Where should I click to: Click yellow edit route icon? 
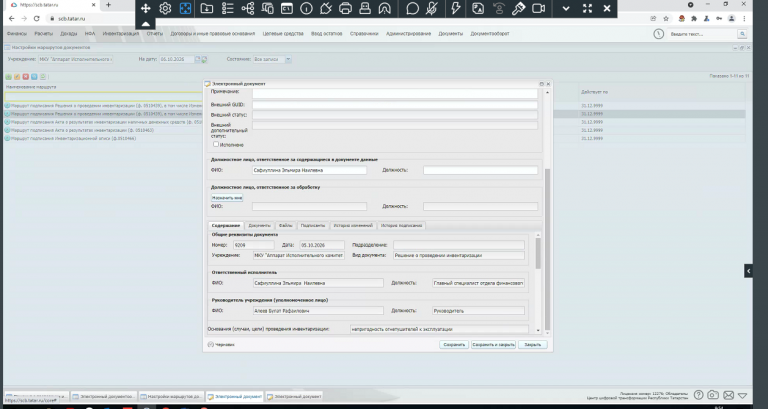tap(17, 77)
